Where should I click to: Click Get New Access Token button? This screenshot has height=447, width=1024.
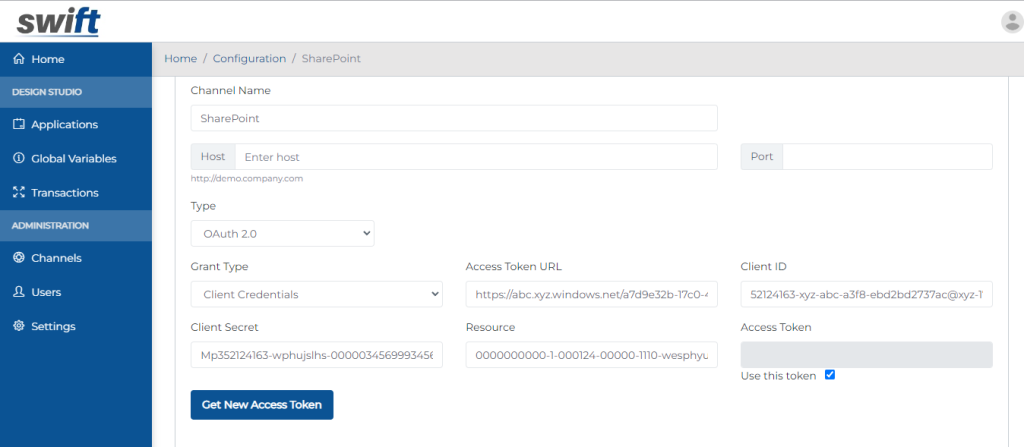pos(262,405)
